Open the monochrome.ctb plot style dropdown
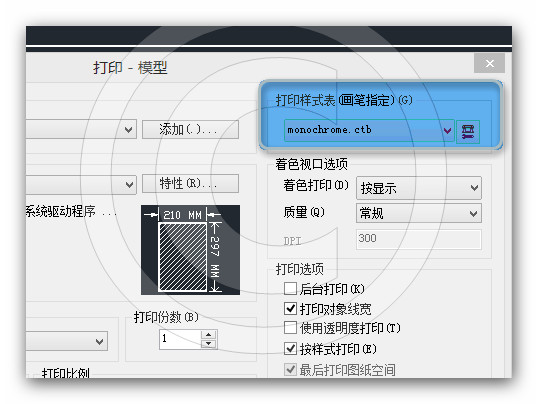The image size is (538, 404). 369,130
